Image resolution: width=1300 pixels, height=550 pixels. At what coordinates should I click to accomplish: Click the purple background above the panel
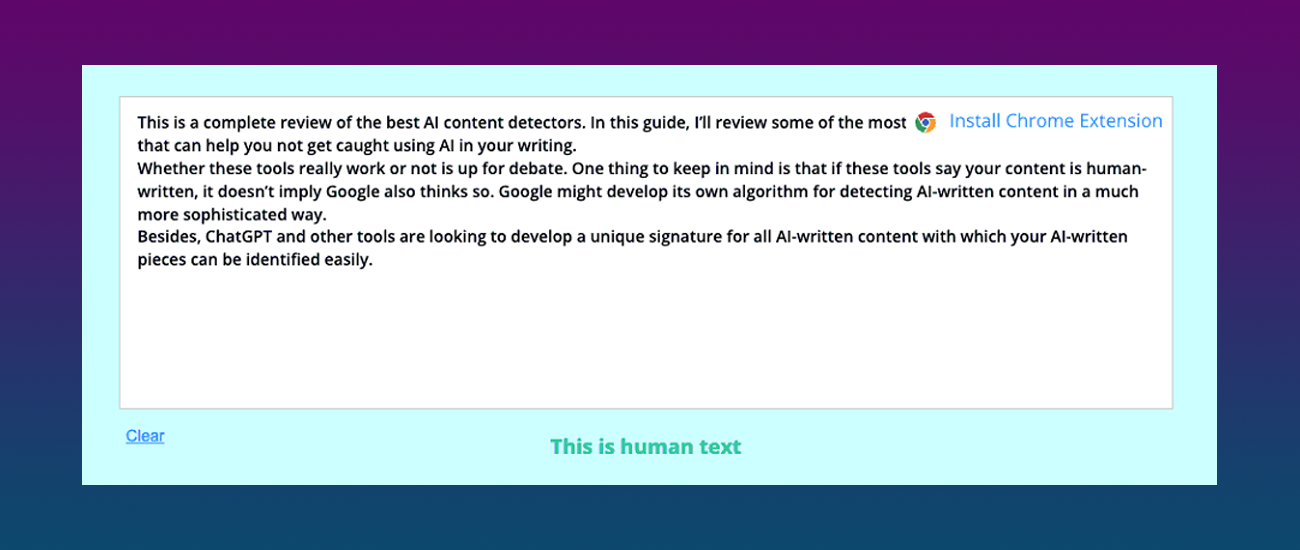click(650, 32)
